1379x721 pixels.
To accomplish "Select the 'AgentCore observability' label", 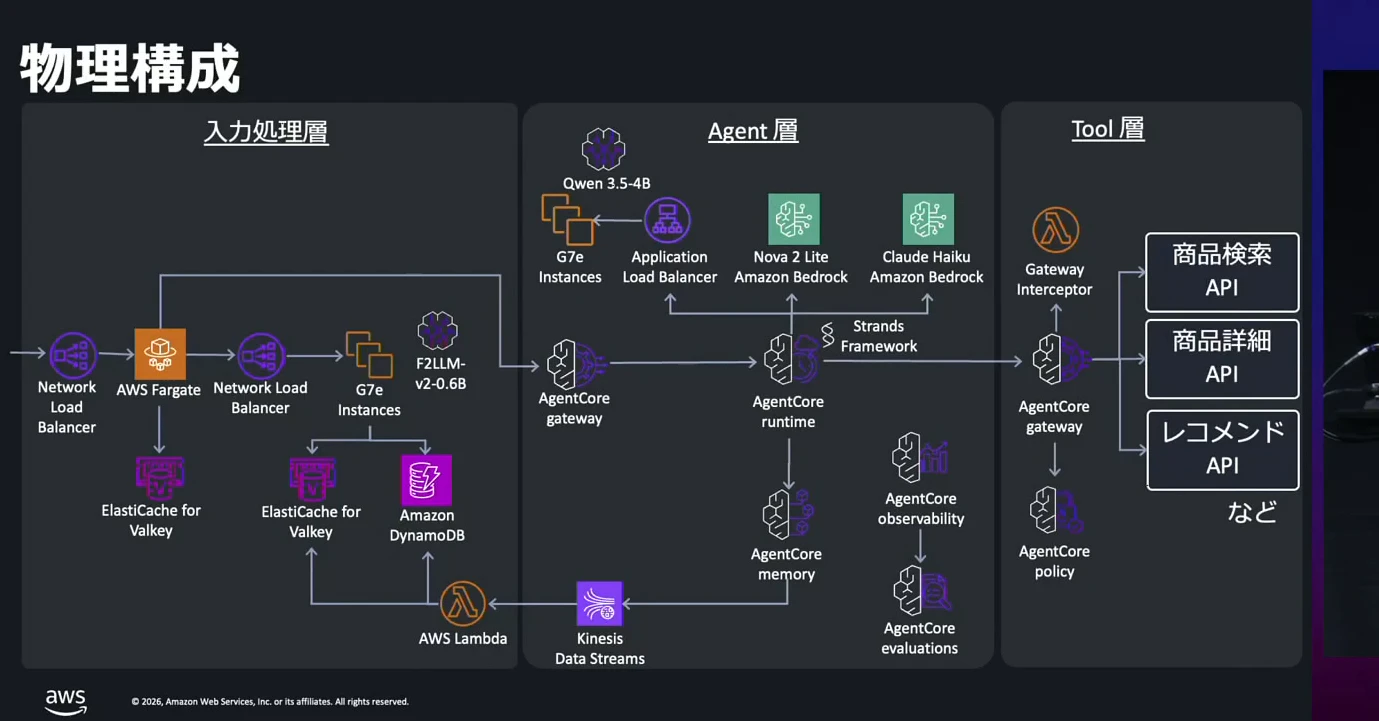I will pos(921,508).
